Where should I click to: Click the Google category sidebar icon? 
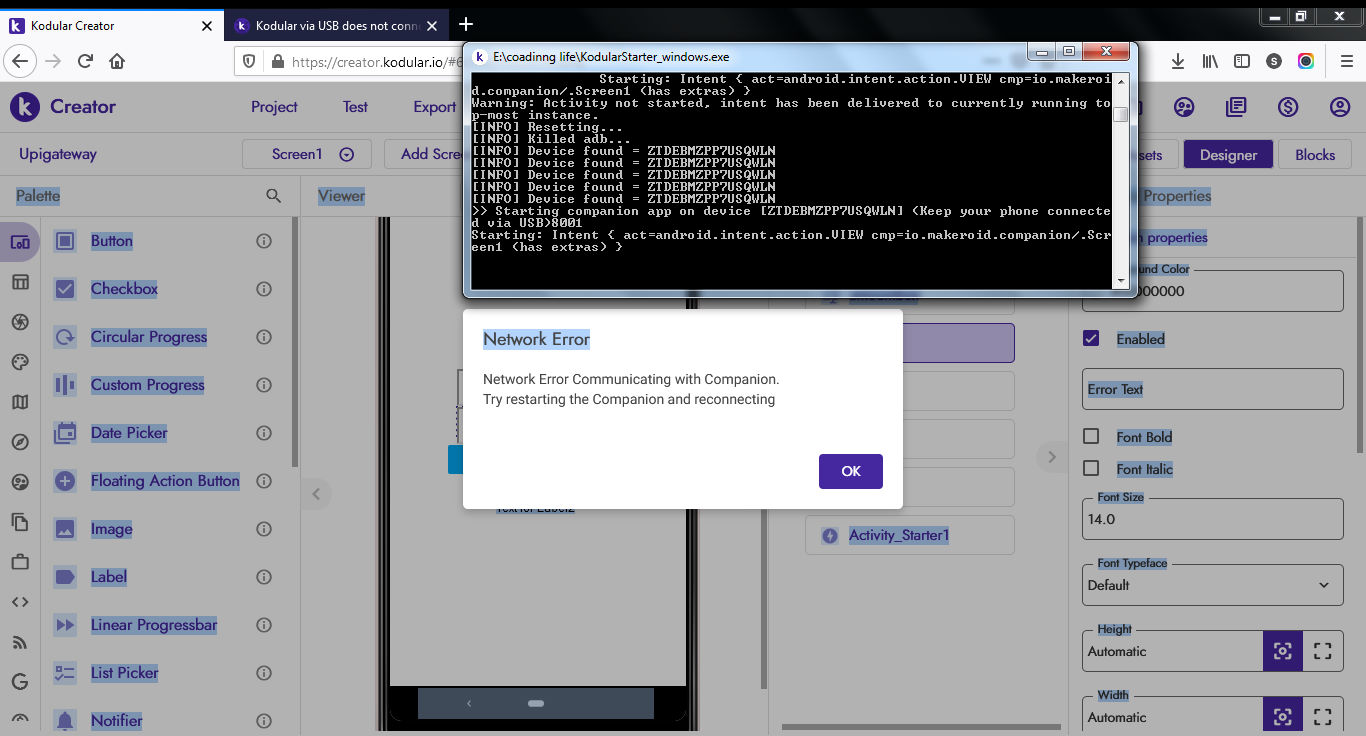(x=20, y=682)
